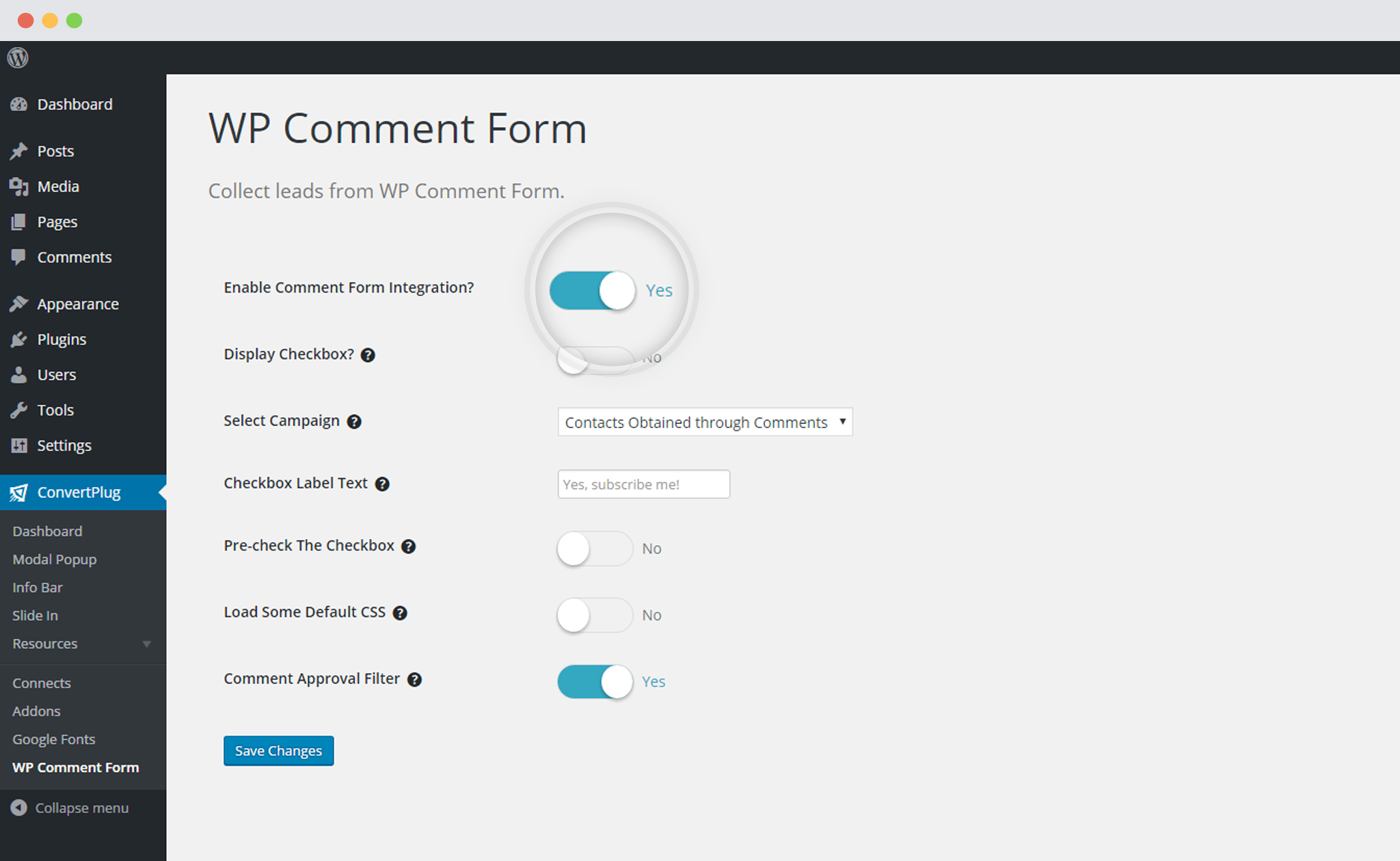The width and height of the screenshot is (1400, 861).
Task: Click the Checkbox Label Text input field
Action: (x=643, y=484)
